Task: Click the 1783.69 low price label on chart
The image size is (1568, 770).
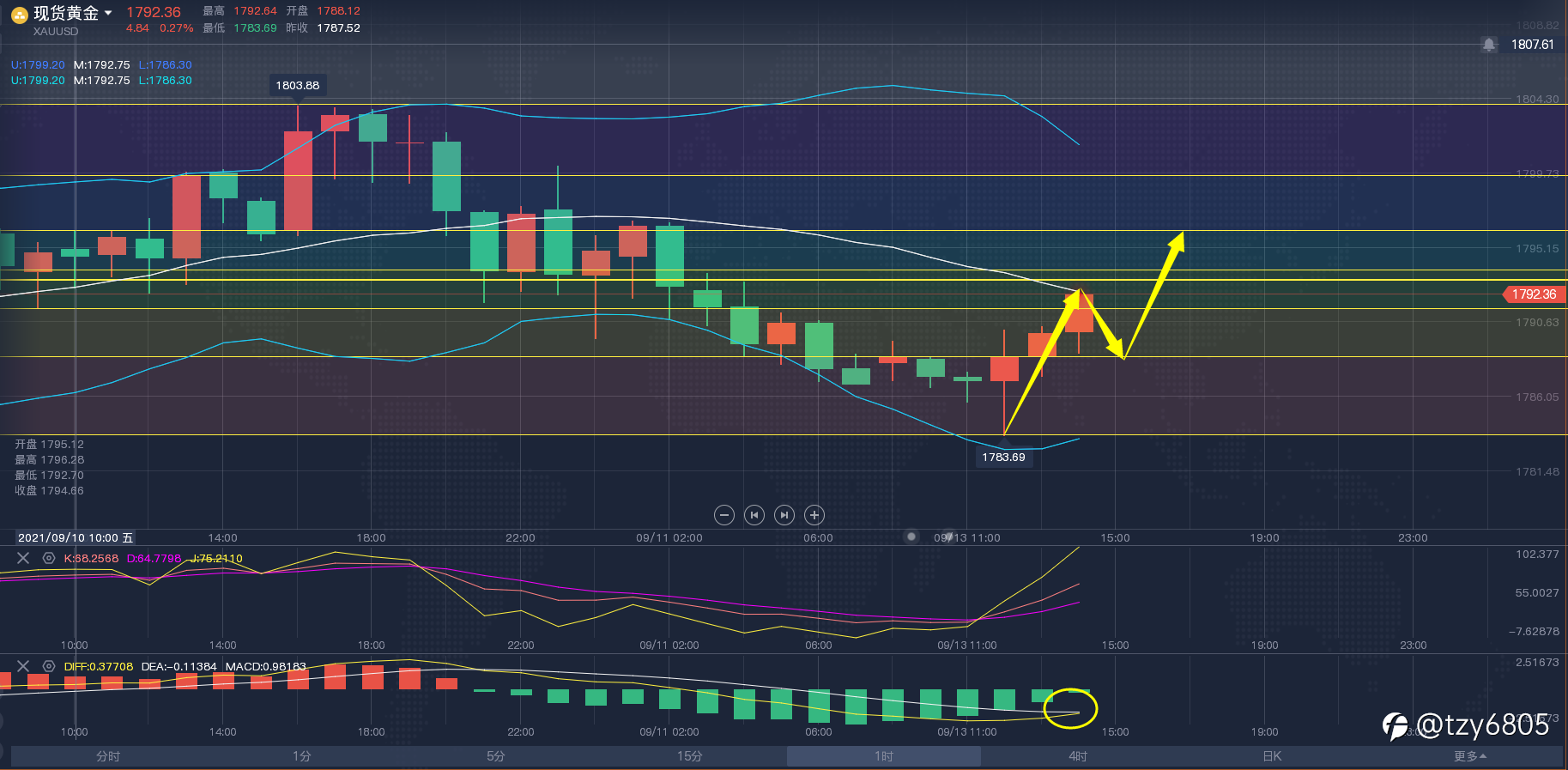Action: point(1003,457)
